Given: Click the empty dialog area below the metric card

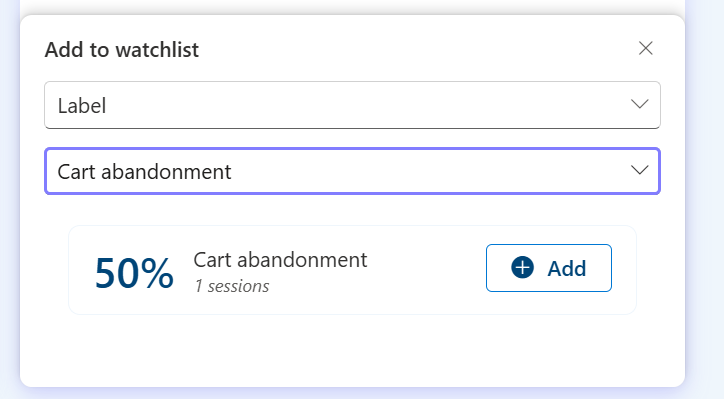Looking at the screenshot, I should (352, 350).
